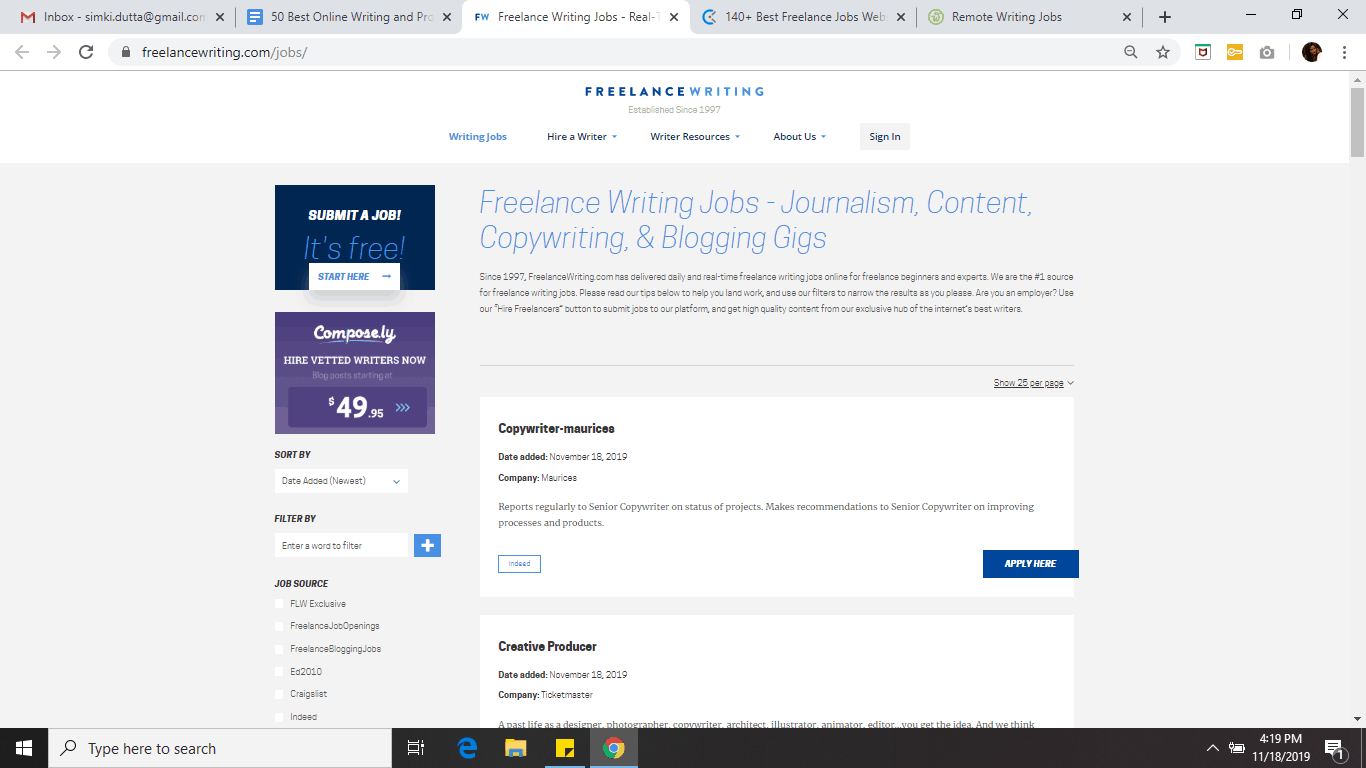Open the Writing Jobs nav item
Image resolution: width=1366 pixels, height=768 pixels.
point(477,137)
